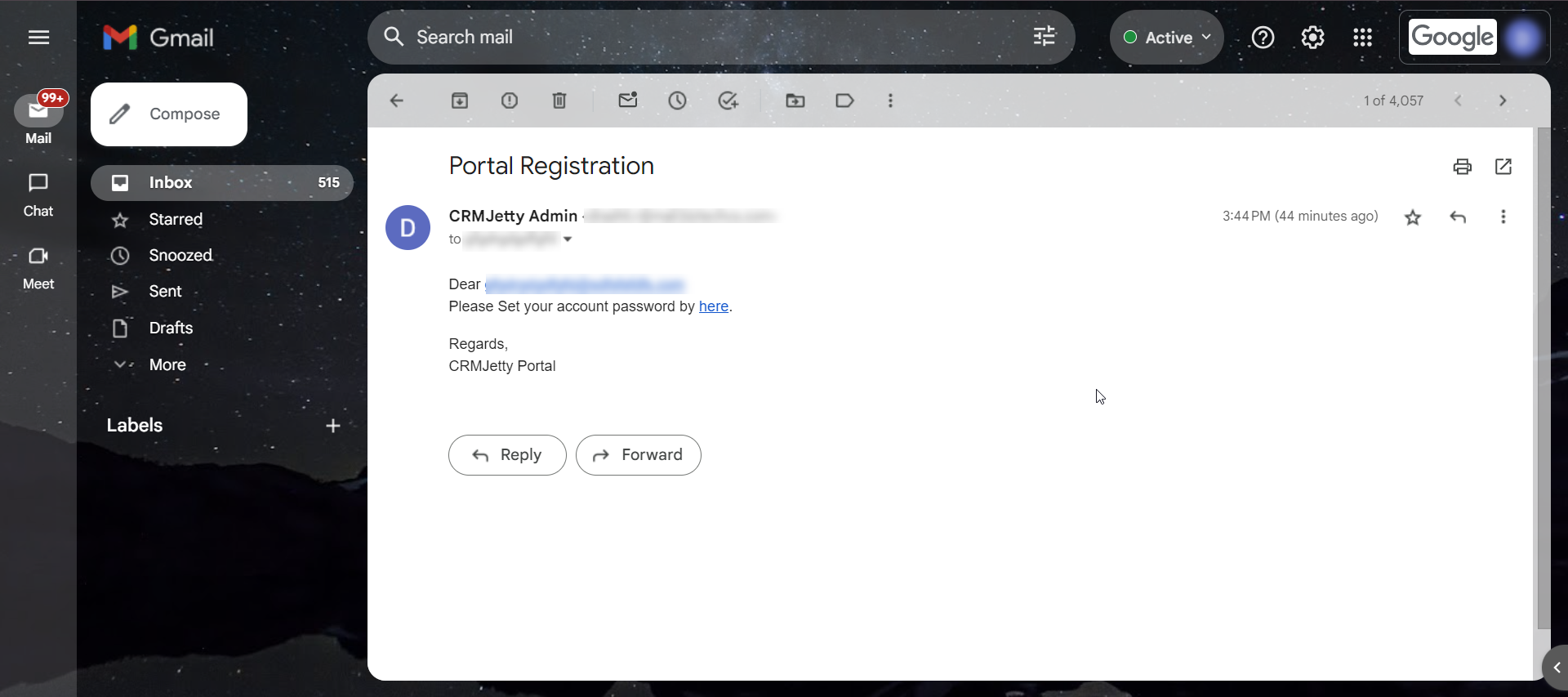Delete the email using the trash icon
Viewport: 1568px width, 697px height.
point(559,101)
